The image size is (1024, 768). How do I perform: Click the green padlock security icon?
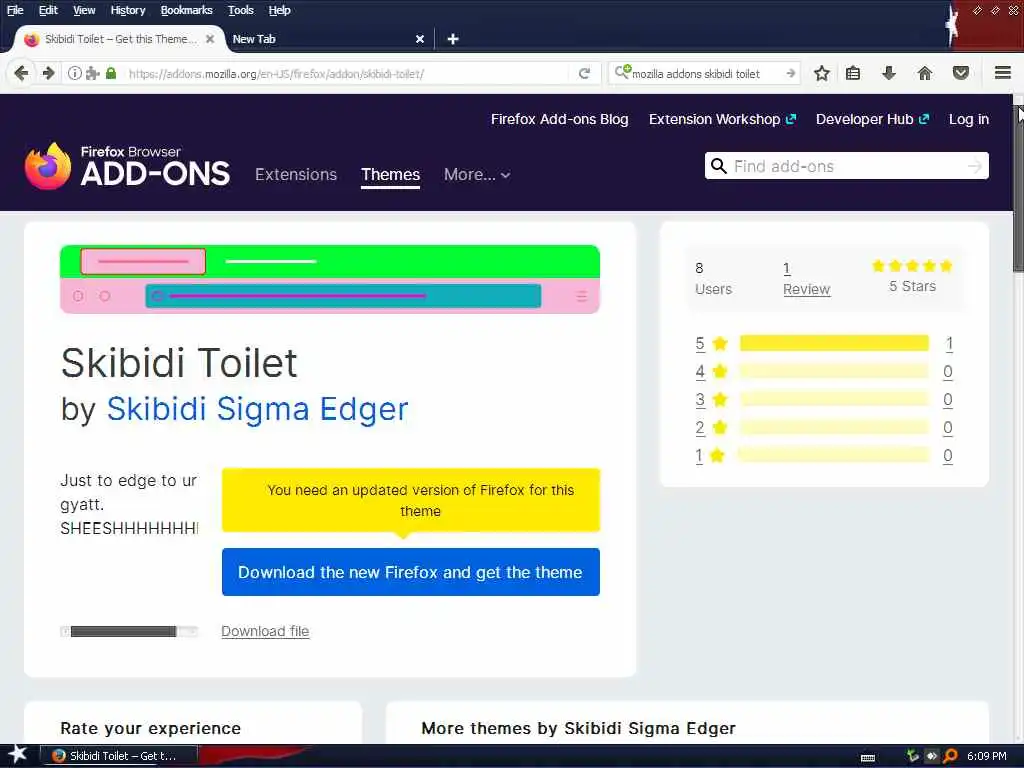click(x=111, y=73)
